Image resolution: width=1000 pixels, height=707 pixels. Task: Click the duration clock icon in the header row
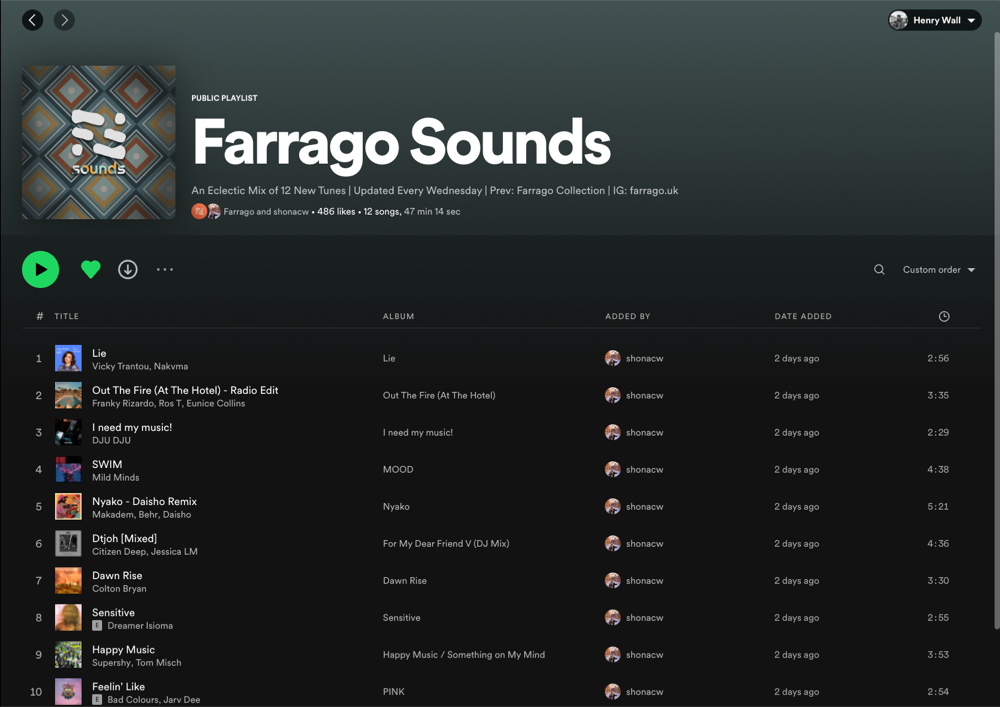943,316
